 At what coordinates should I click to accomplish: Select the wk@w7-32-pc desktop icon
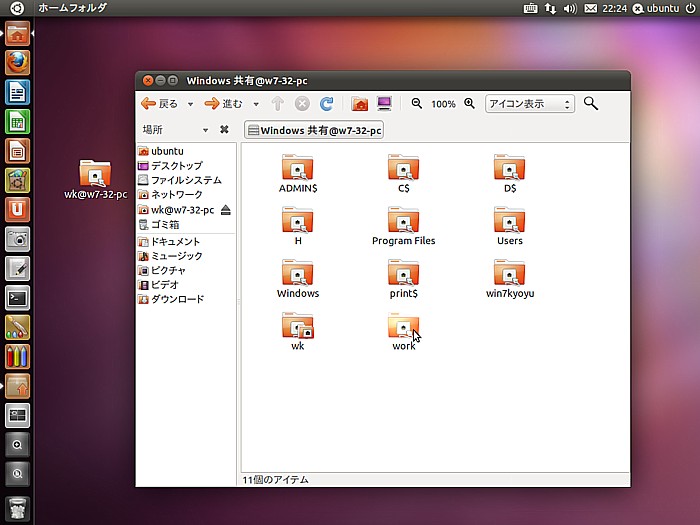[96, 179]
